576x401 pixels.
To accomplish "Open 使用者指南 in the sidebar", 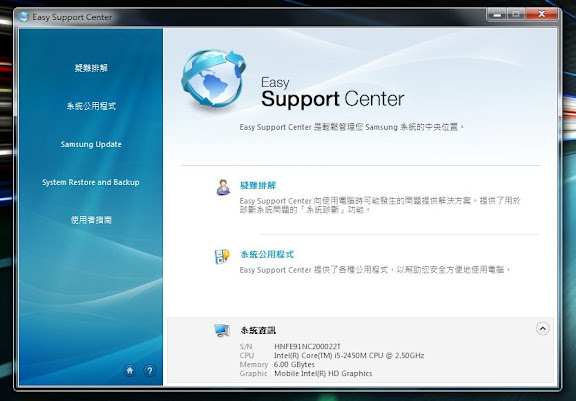I will click(x=91, y=220).
